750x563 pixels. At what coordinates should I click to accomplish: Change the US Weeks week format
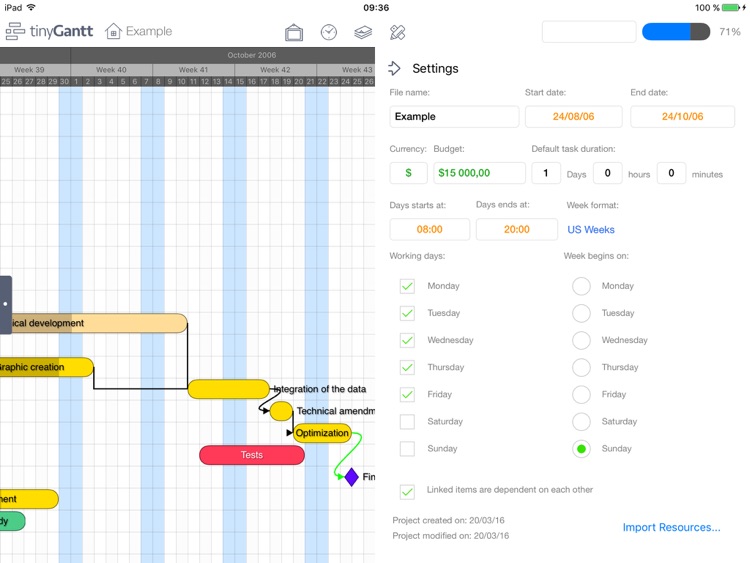591,230
